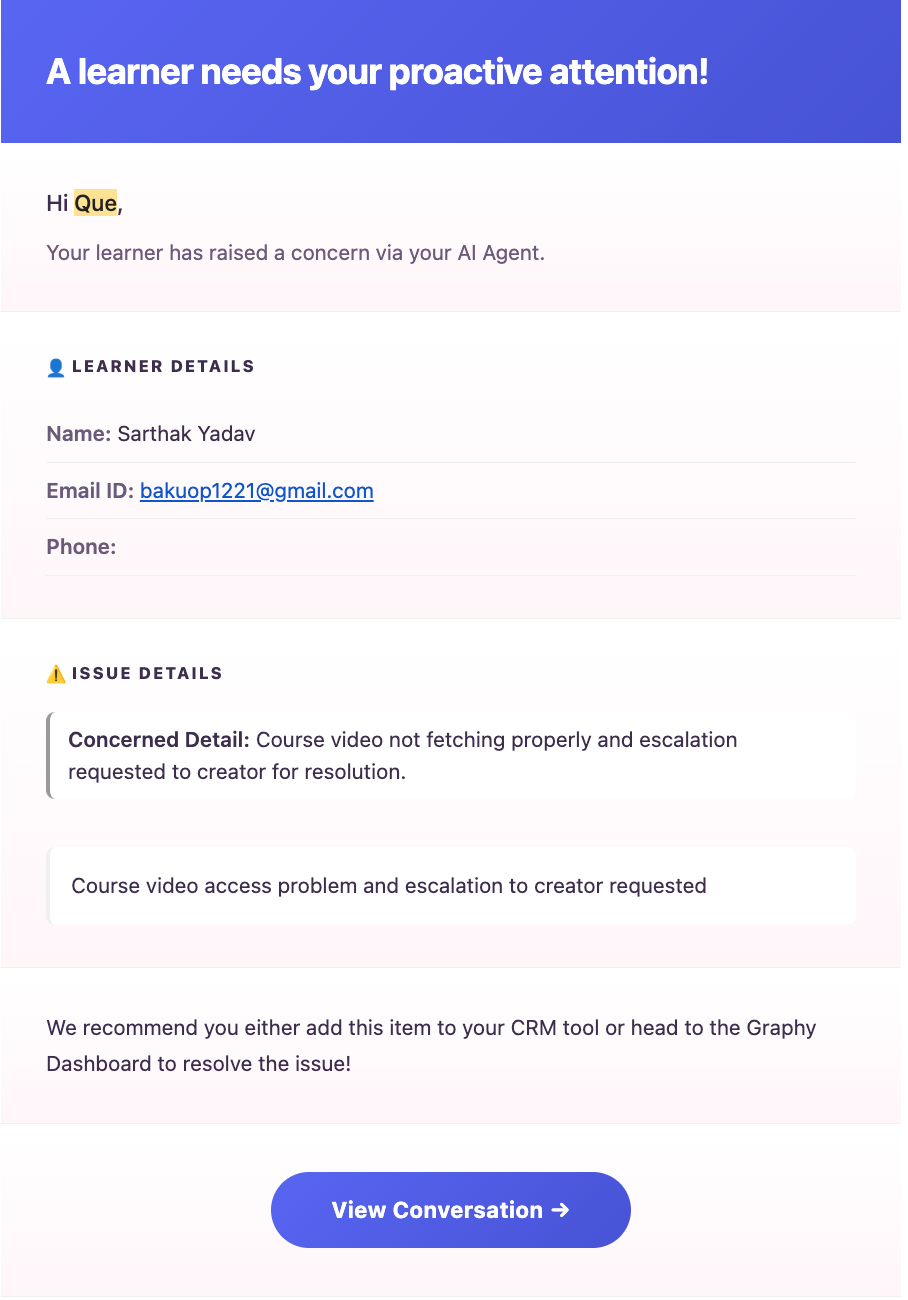The image size is (908, 1300).
Task: Click the Concerned Detail bold label
Action: (x=158, y=740)
